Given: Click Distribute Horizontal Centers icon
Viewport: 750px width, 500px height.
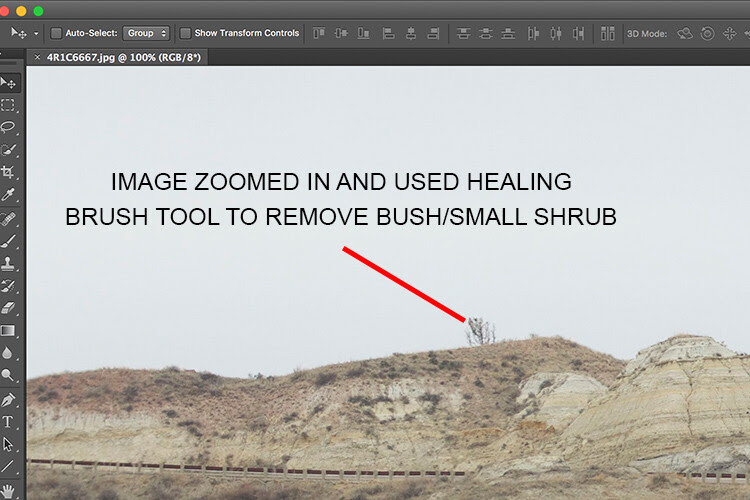Looking at the screenshot, I should point(555,33).
